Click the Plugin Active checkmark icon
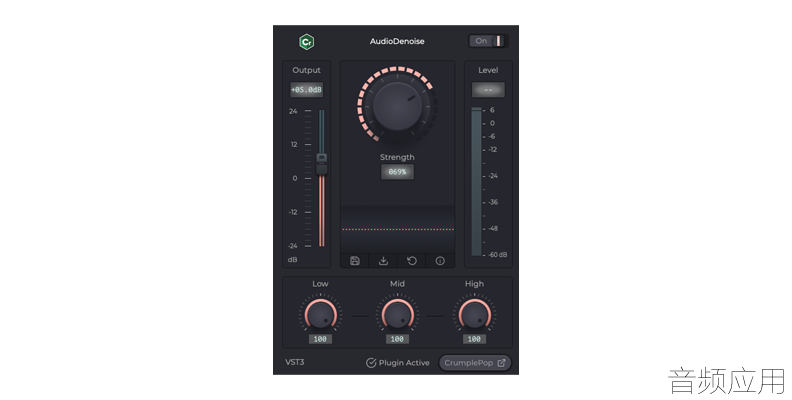The image size is (792, 400). click(x=371, y=363)
